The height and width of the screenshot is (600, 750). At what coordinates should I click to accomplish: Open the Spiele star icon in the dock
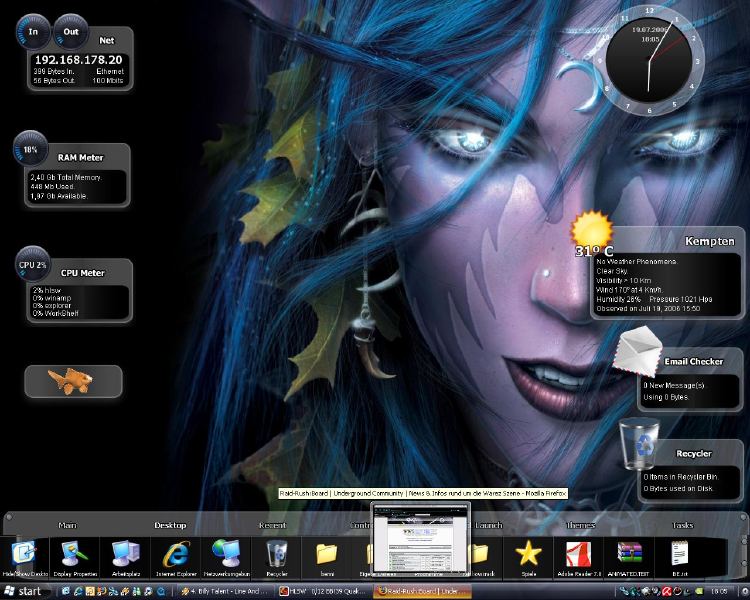click(x=528, y=554)
